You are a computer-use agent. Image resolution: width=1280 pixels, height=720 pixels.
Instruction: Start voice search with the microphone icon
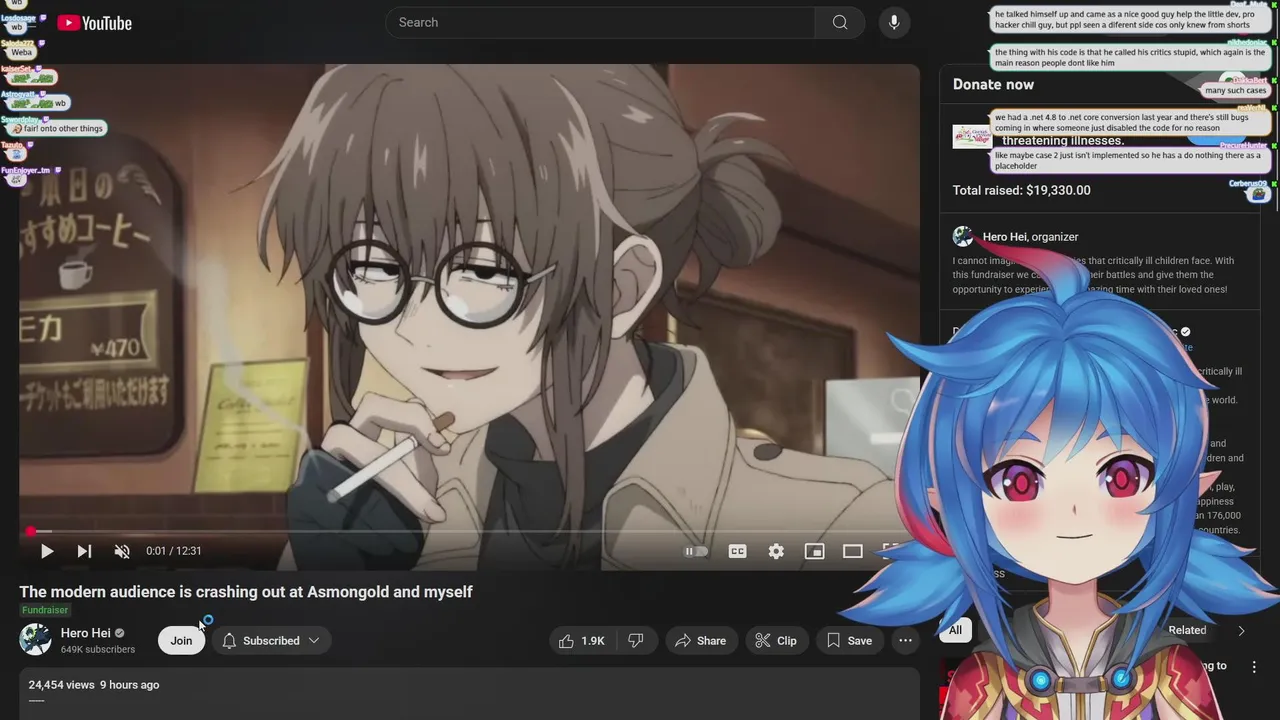tap(894, 22)
